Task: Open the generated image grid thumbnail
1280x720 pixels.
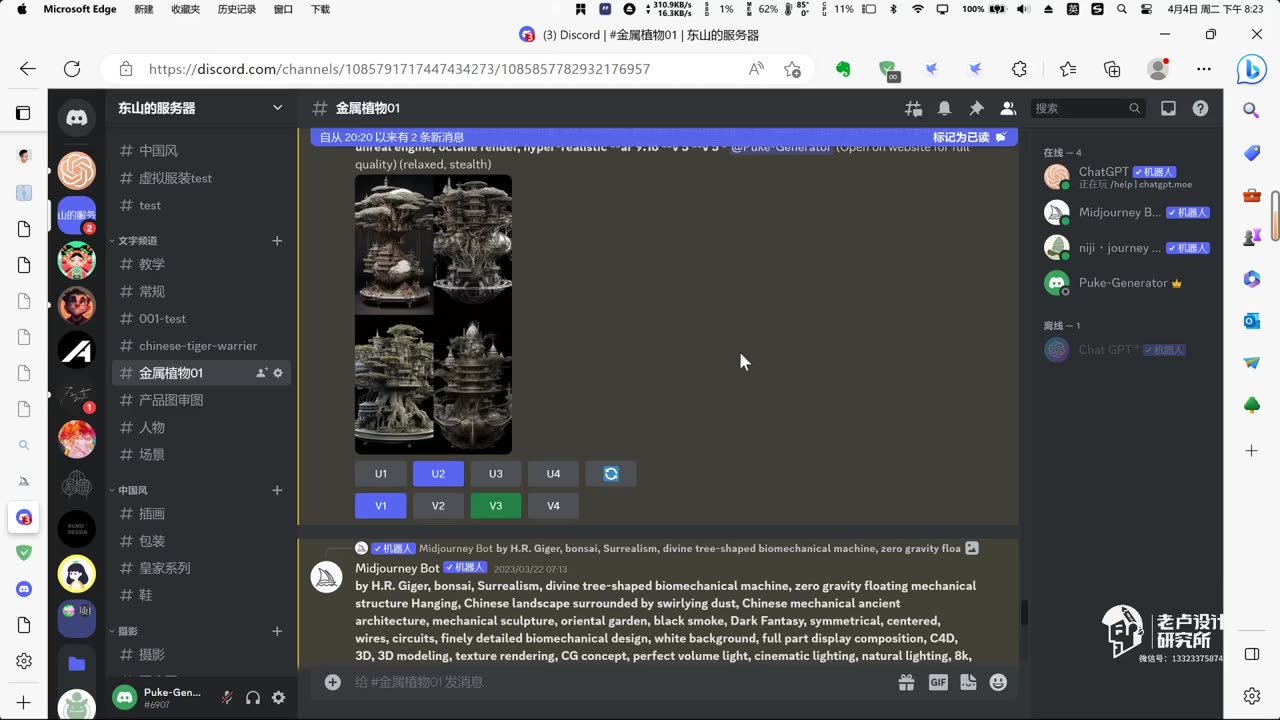Action: coord(433,315)
